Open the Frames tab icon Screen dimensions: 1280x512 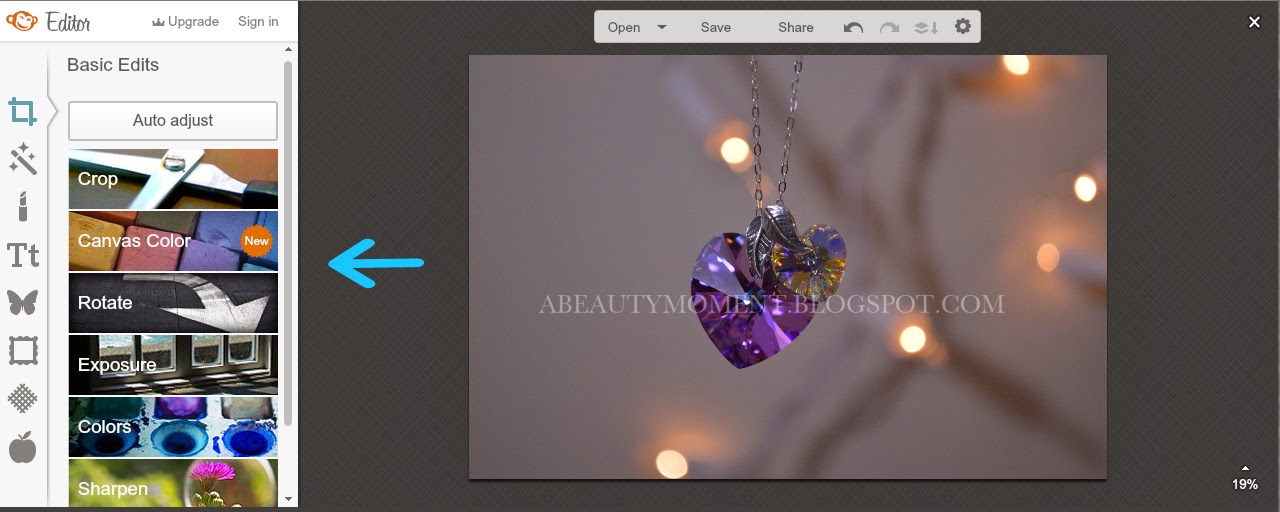point(23,350)
